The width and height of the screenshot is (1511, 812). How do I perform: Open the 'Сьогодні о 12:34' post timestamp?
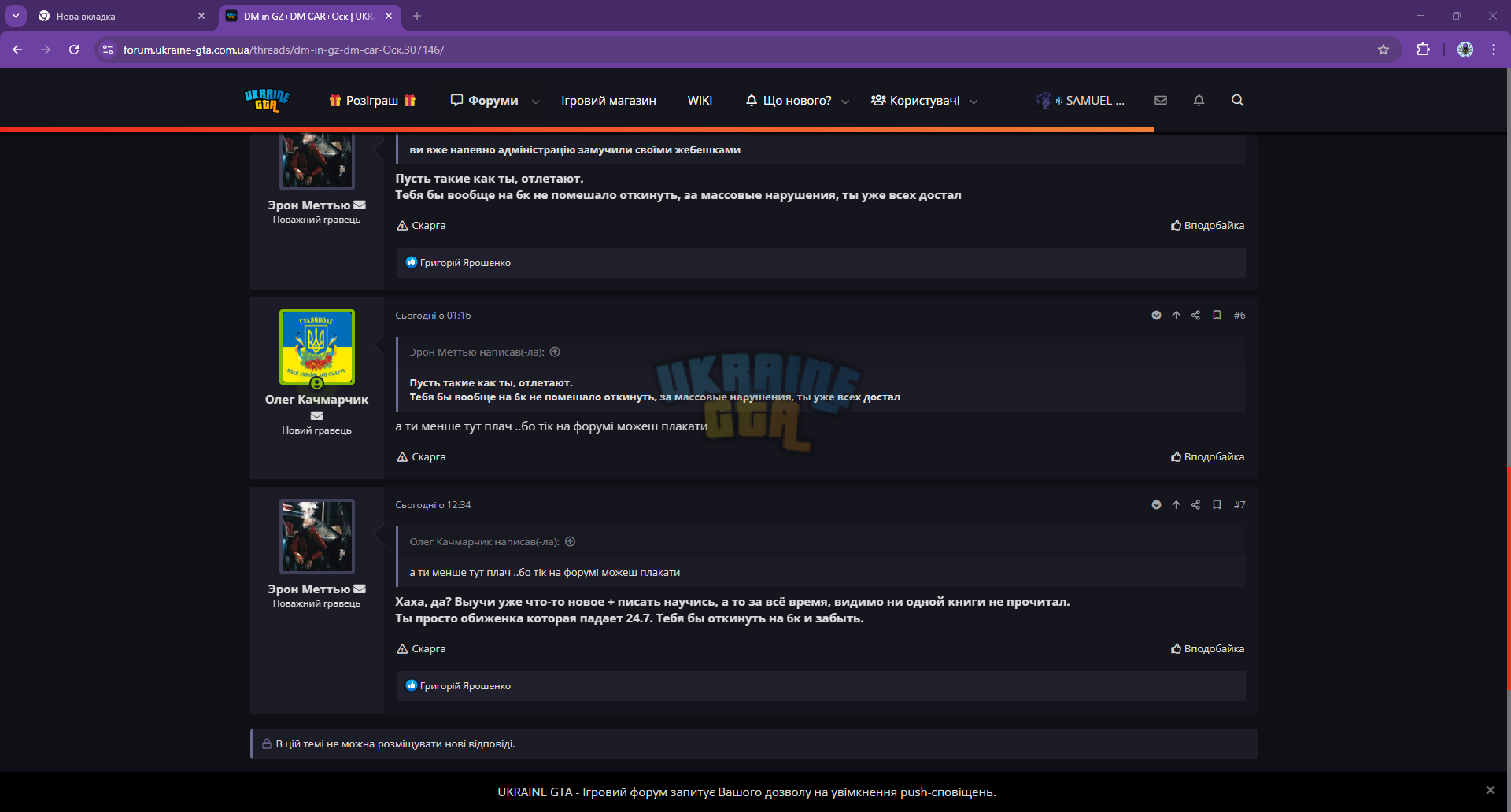point(433,505)
